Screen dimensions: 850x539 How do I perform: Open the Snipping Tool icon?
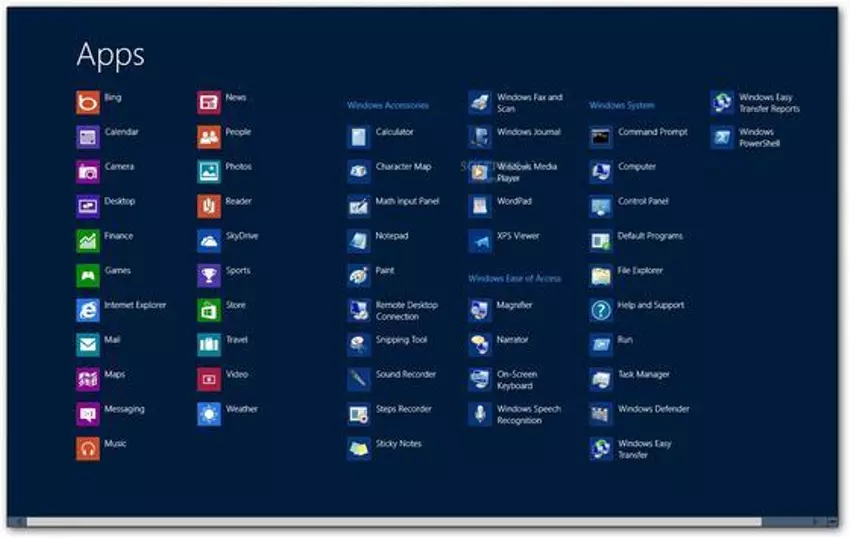coord(359,345)
